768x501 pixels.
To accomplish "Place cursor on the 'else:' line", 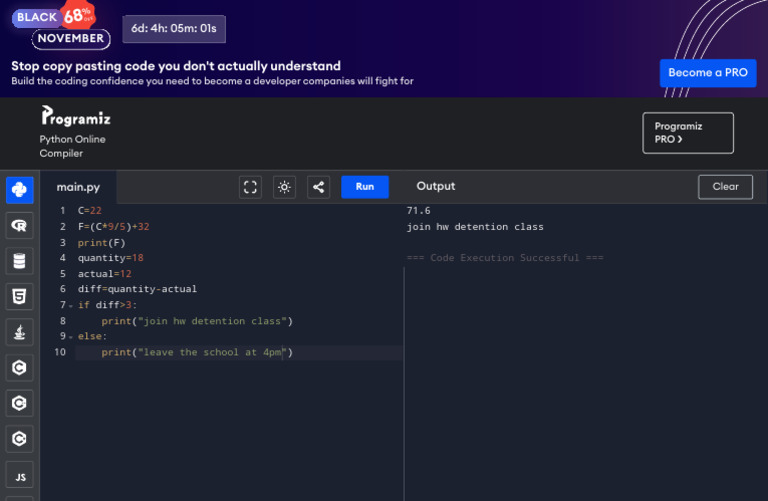I will pyautogui.click(x=92, y=336).
